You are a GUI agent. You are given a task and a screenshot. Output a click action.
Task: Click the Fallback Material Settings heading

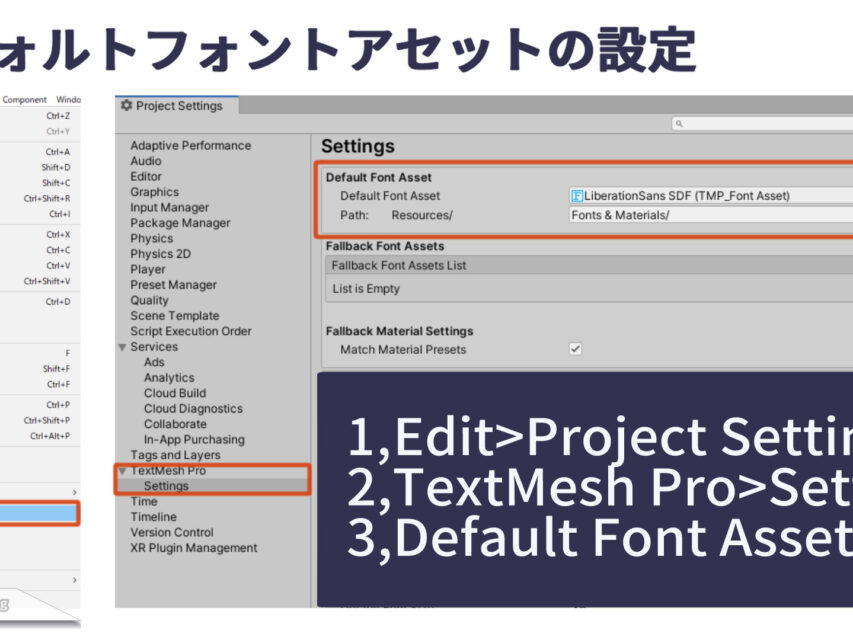click(399, 331)
